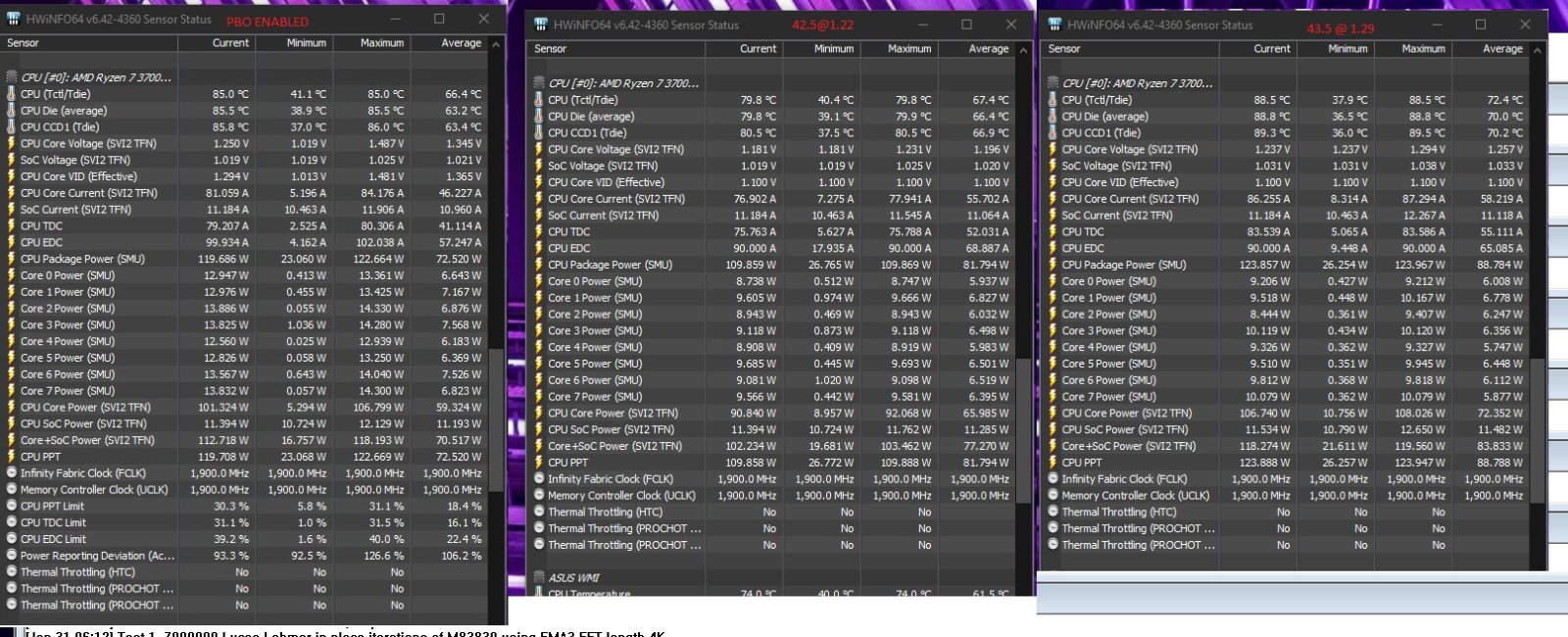The height and width of the screenshot is (637, 1568).
Task: Collapse CPU [#0]: AMD Ryzen 7 group in 43.5 @ 1.29 window
Action: tap(1137, 83)
